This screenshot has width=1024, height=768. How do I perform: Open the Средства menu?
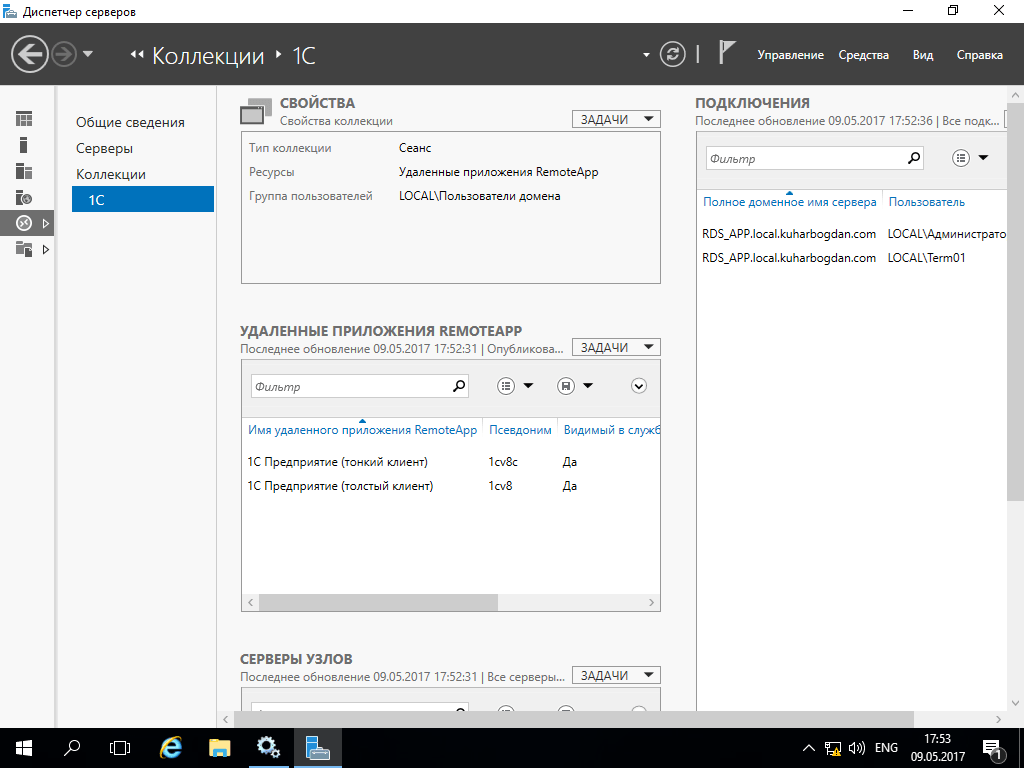863,55
